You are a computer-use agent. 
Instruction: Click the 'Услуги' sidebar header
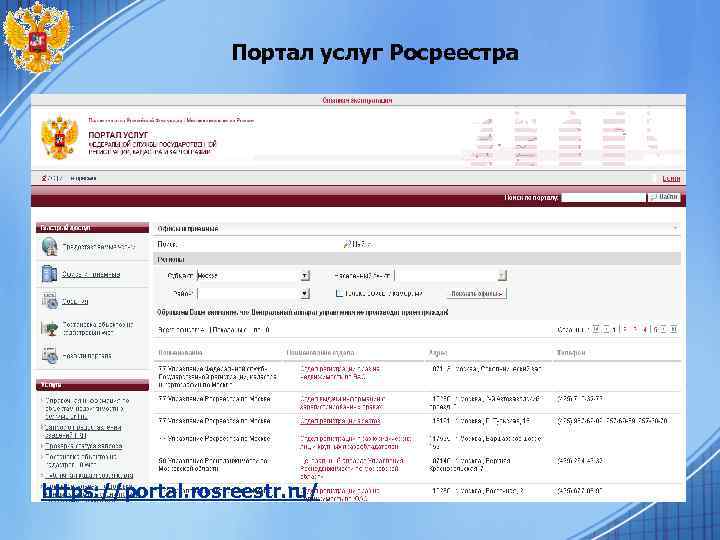(x=92, y=385)
